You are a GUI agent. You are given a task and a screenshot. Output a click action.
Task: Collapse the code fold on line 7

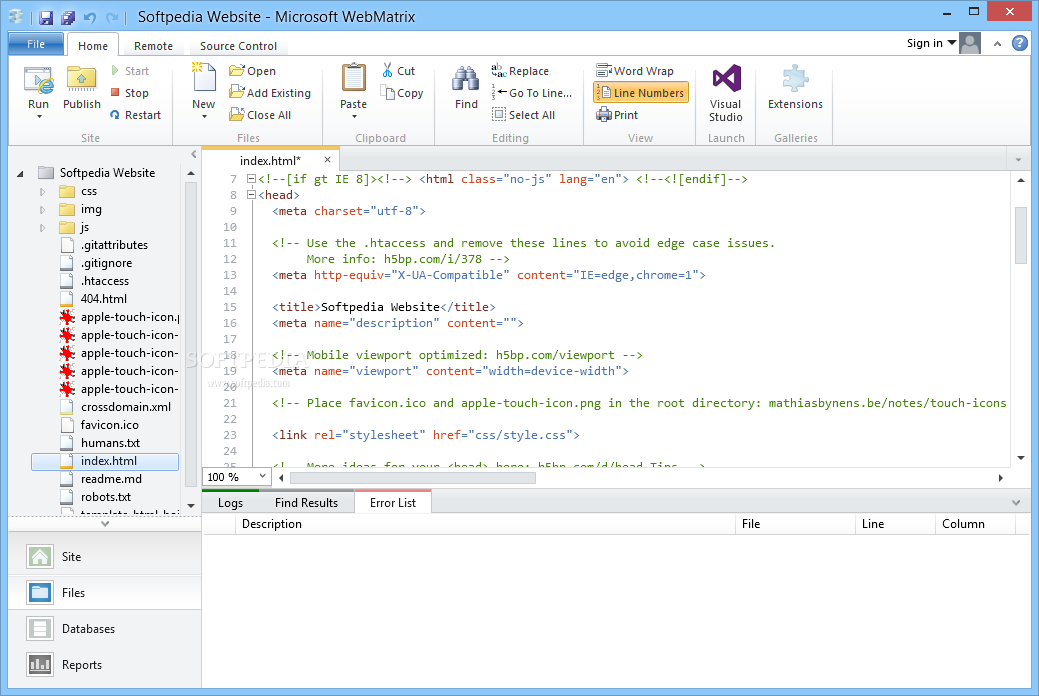[x=251, y=179]
